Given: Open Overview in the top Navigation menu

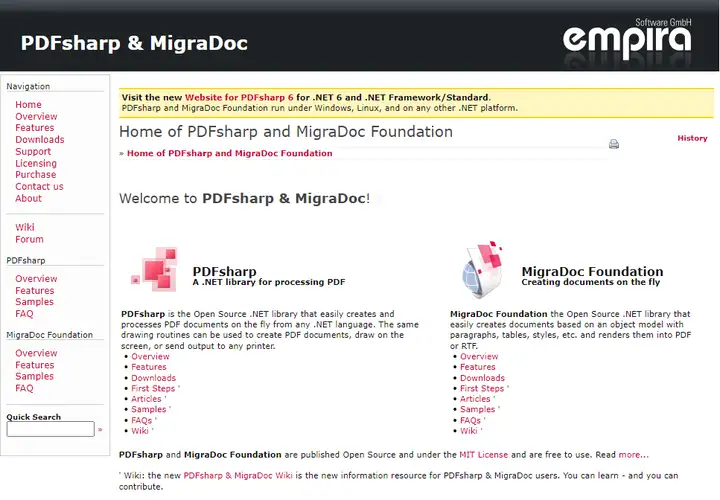Looking at the screenshot, I should [x=36, y=117].
